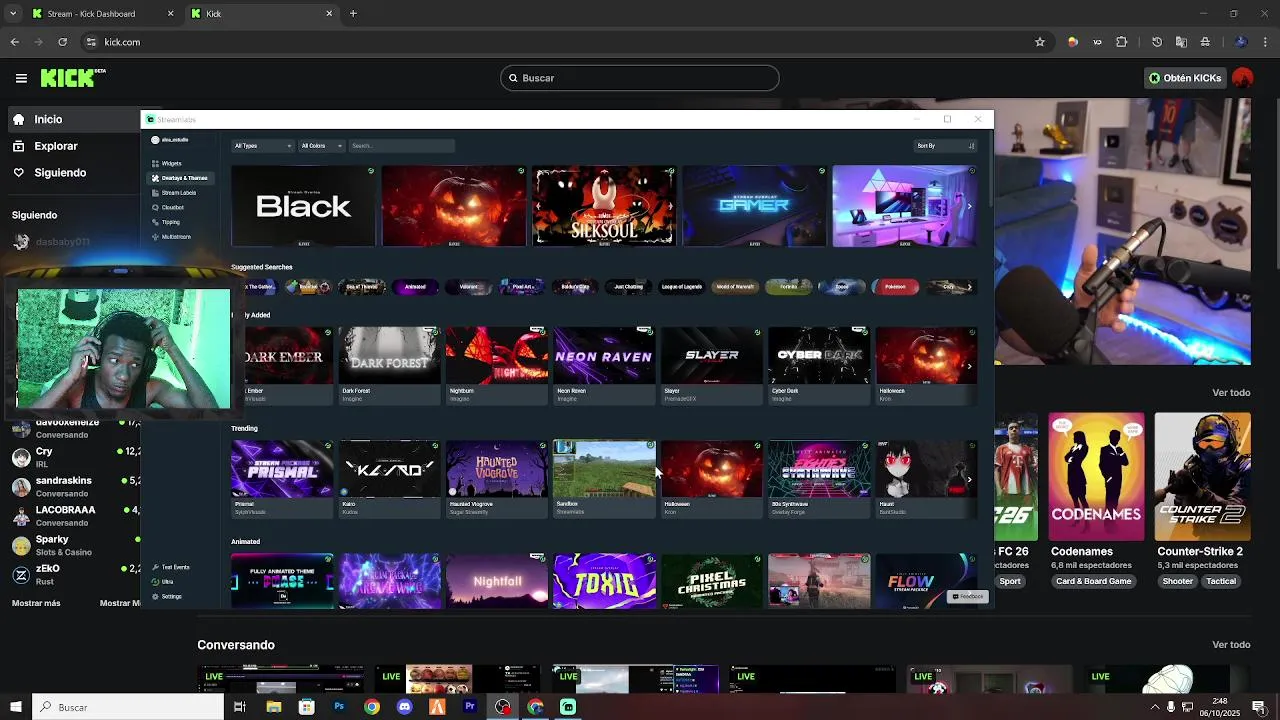Image resolution: width=1280 pixels, height=720 pixels.
Task: Focus the Streamlabs overlay search field
Action: 401,146
